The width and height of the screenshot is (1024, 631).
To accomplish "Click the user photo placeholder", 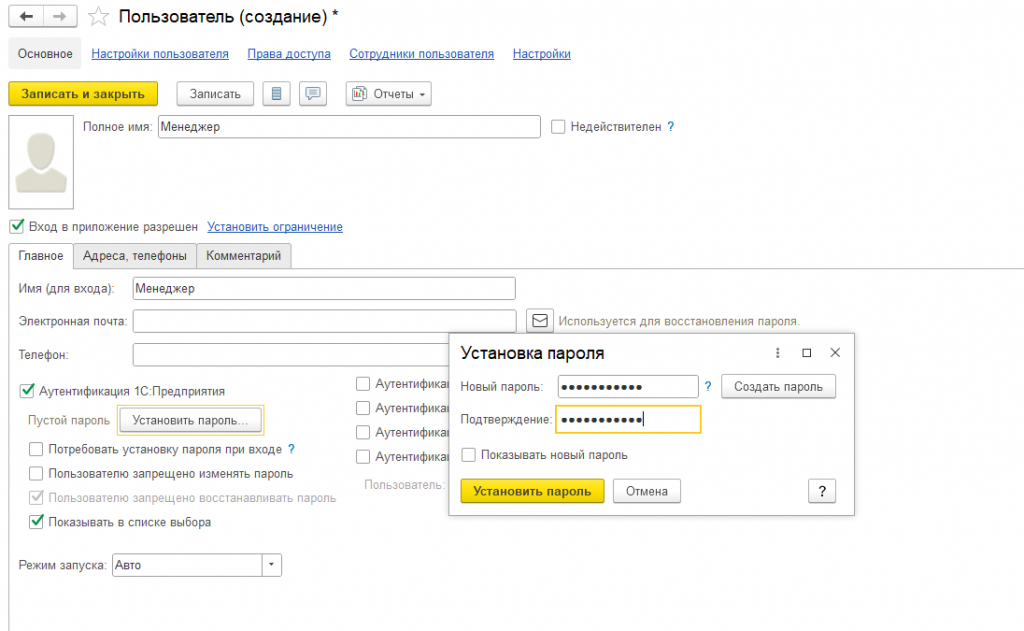I will (41, 163).
